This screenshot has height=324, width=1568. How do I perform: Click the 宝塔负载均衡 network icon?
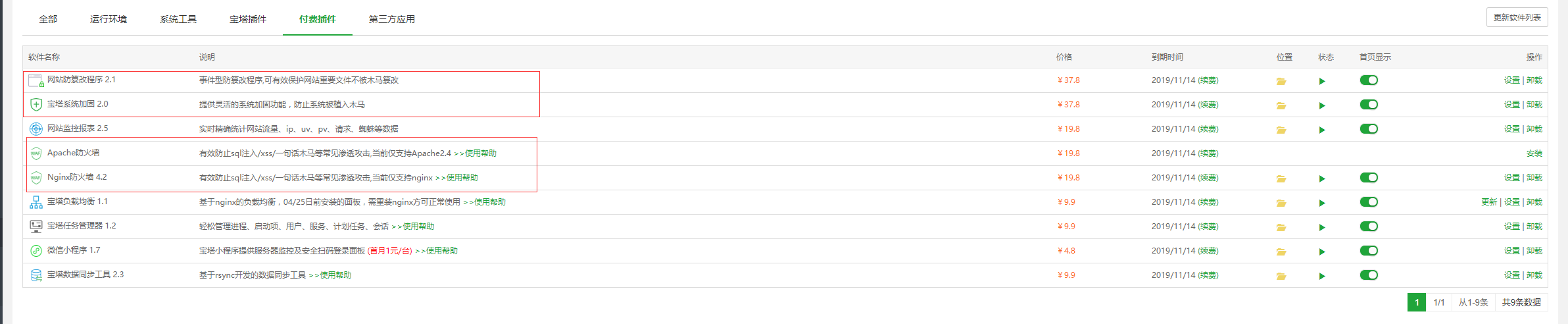coord(36,202)
